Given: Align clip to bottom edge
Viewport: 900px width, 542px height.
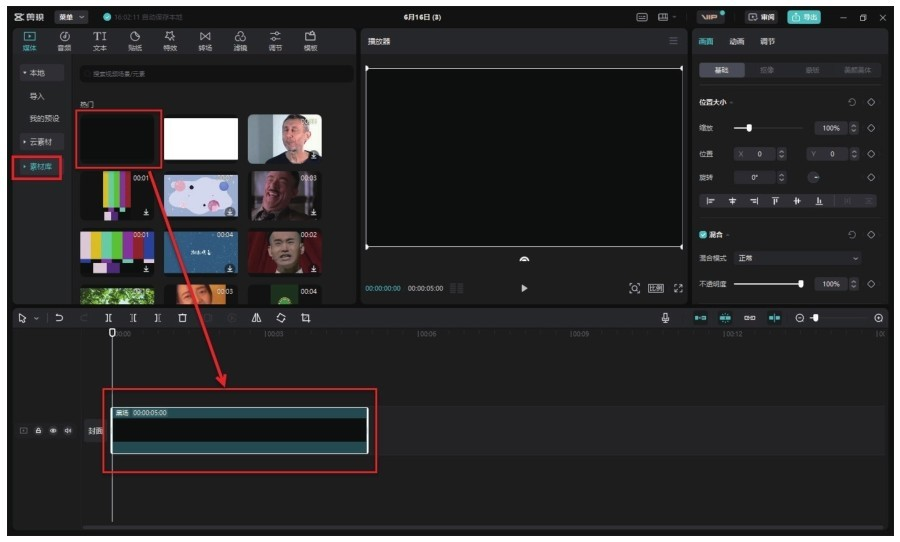Looking at the screenshot, I should 819,201.
